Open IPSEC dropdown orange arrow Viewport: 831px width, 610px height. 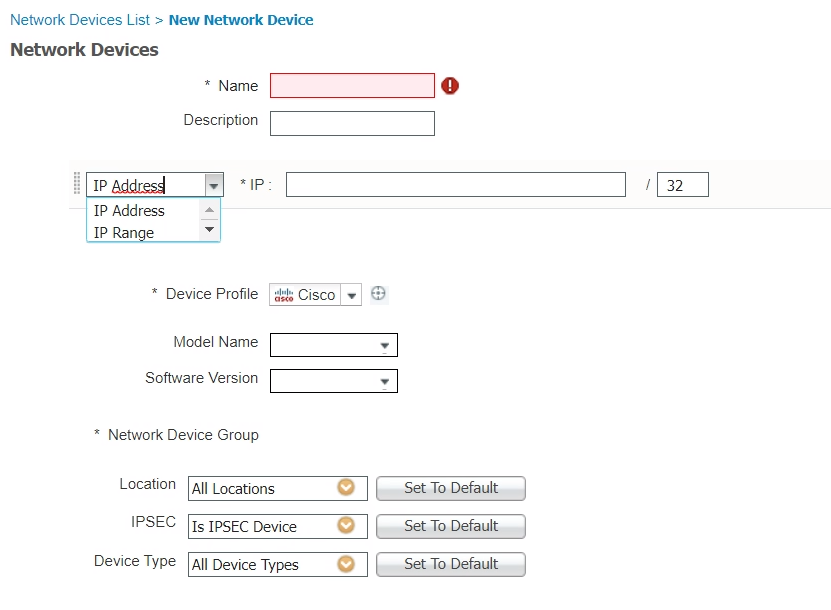[346, 526]
